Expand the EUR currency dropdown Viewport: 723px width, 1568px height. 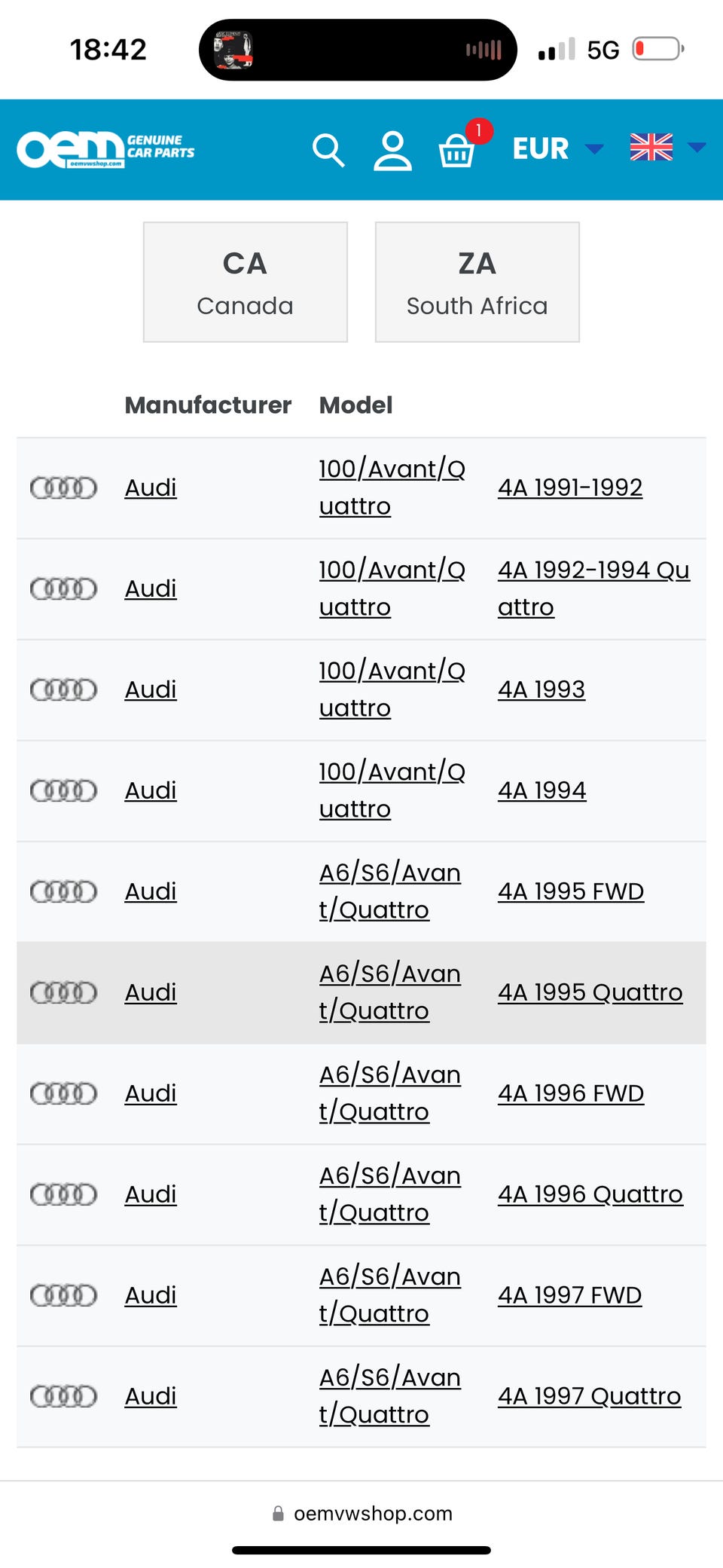[x=557, y=148]
